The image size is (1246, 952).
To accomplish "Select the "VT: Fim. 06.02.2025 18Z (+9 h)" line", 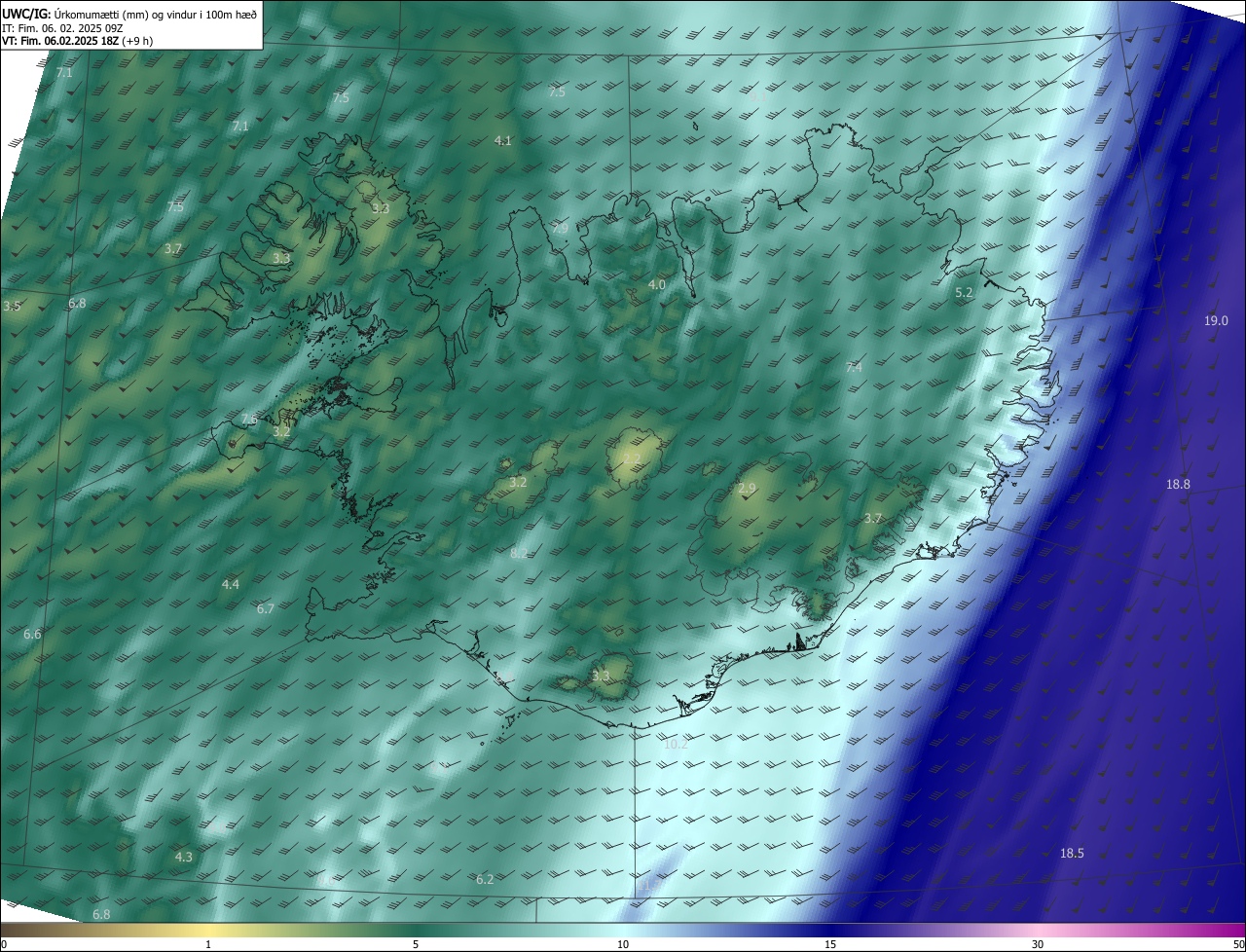I will coord(77,41).
